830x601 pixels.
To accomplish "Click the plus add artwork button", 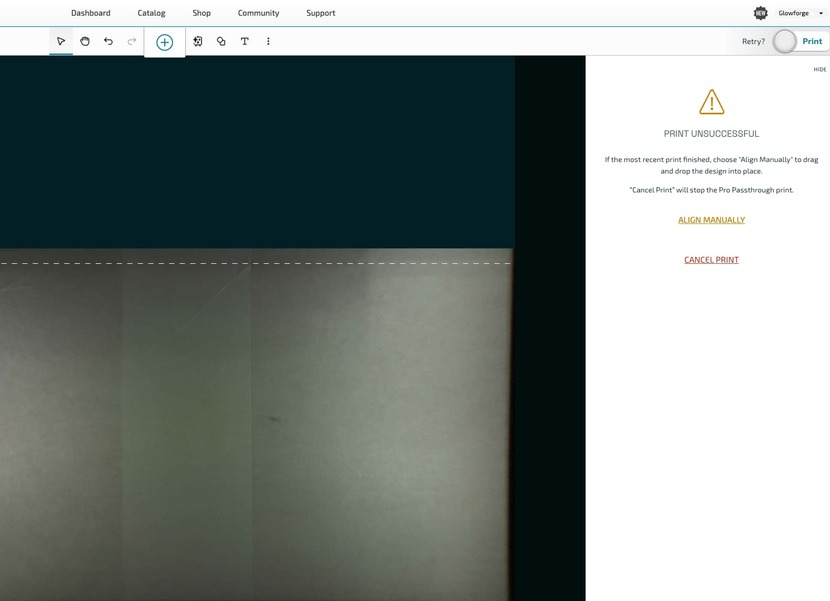I will (x=164, y=42).
